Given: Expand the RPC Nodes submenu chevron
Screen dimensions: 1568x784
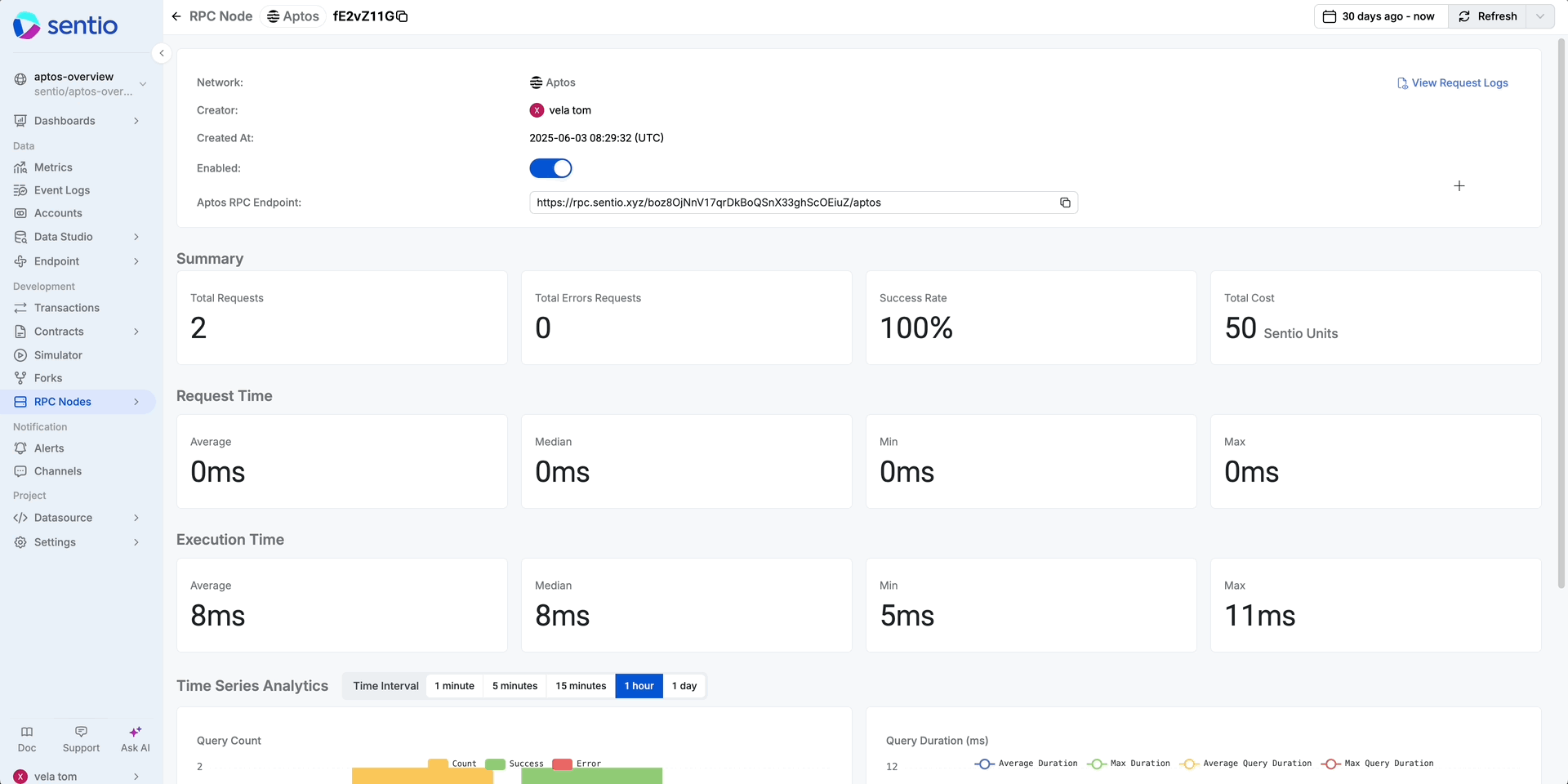Looking at the screenshot, I should pos(136,402).
